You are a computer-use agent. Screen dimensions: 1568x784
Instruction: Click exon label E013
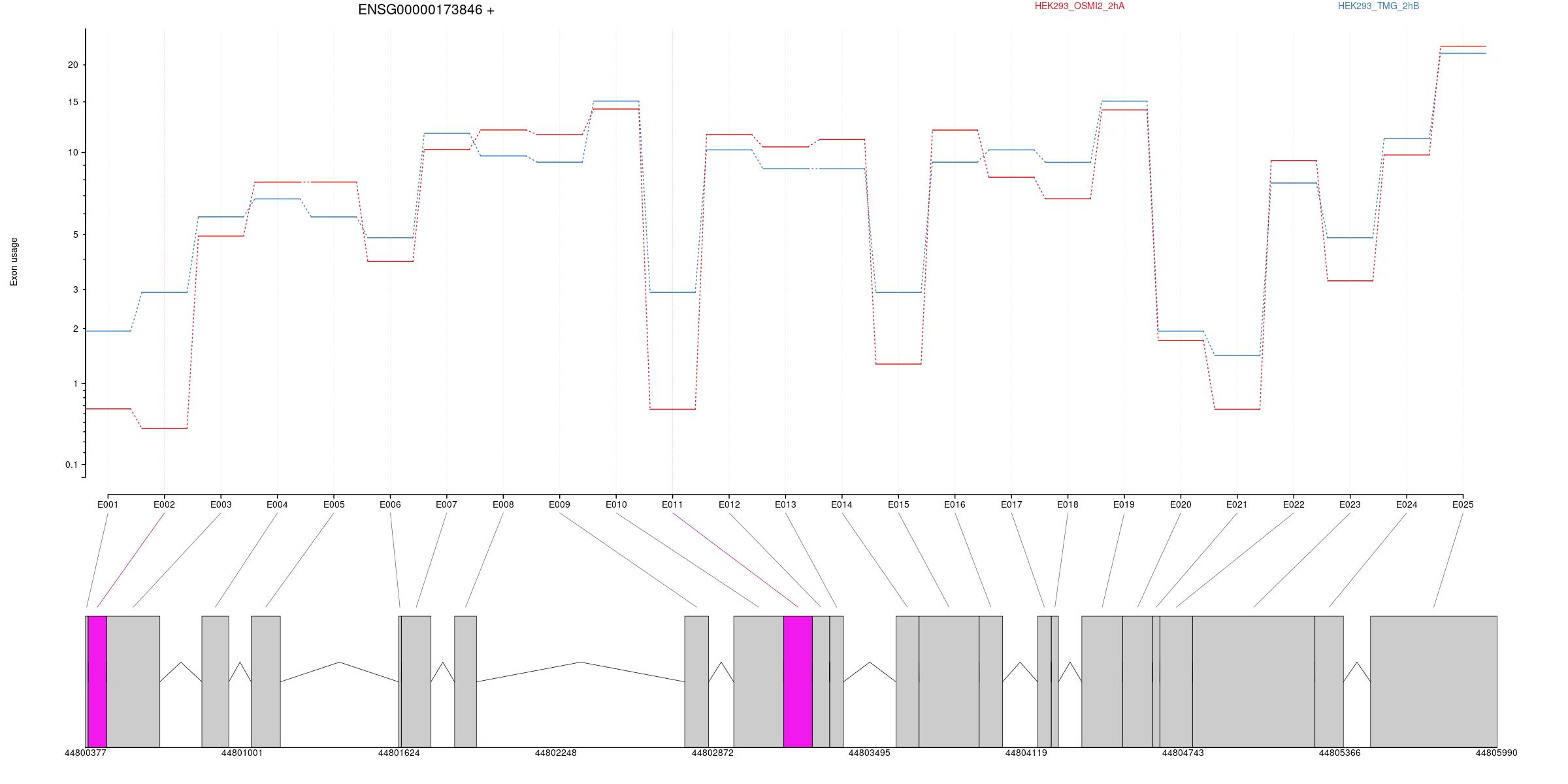point(785,504)
